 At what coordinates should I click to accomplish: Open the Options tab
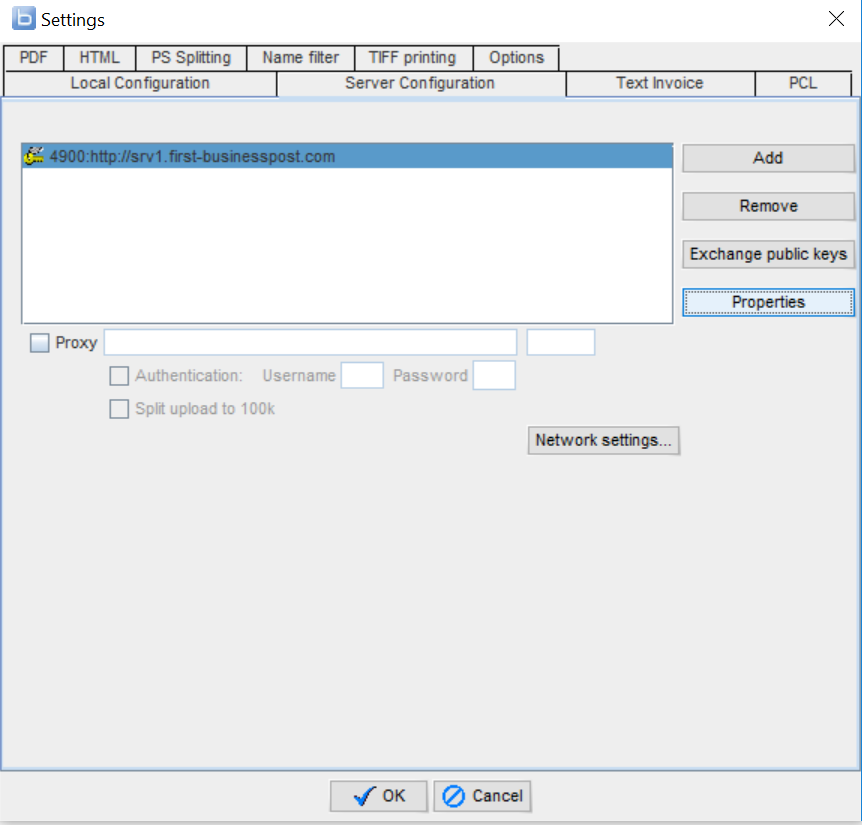pos(516,58)
